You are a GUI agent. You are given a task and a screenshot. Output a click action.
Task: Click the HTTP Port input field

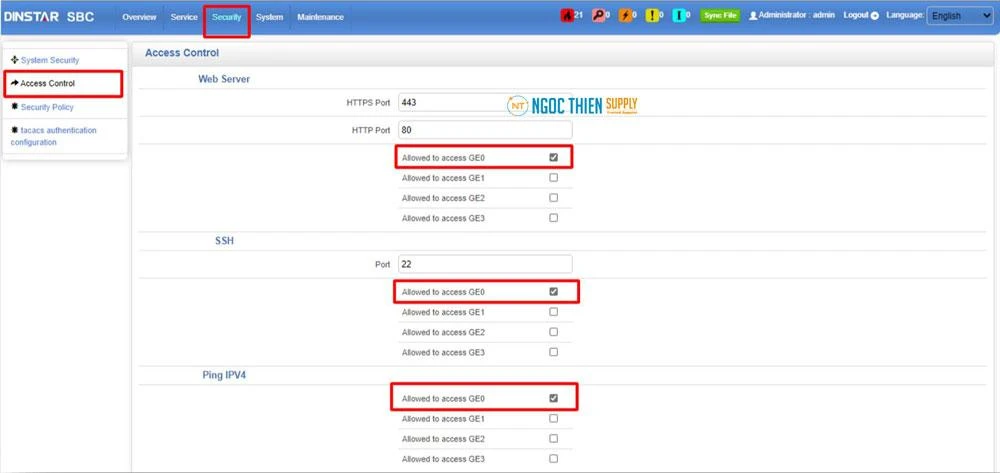point(485,130)
